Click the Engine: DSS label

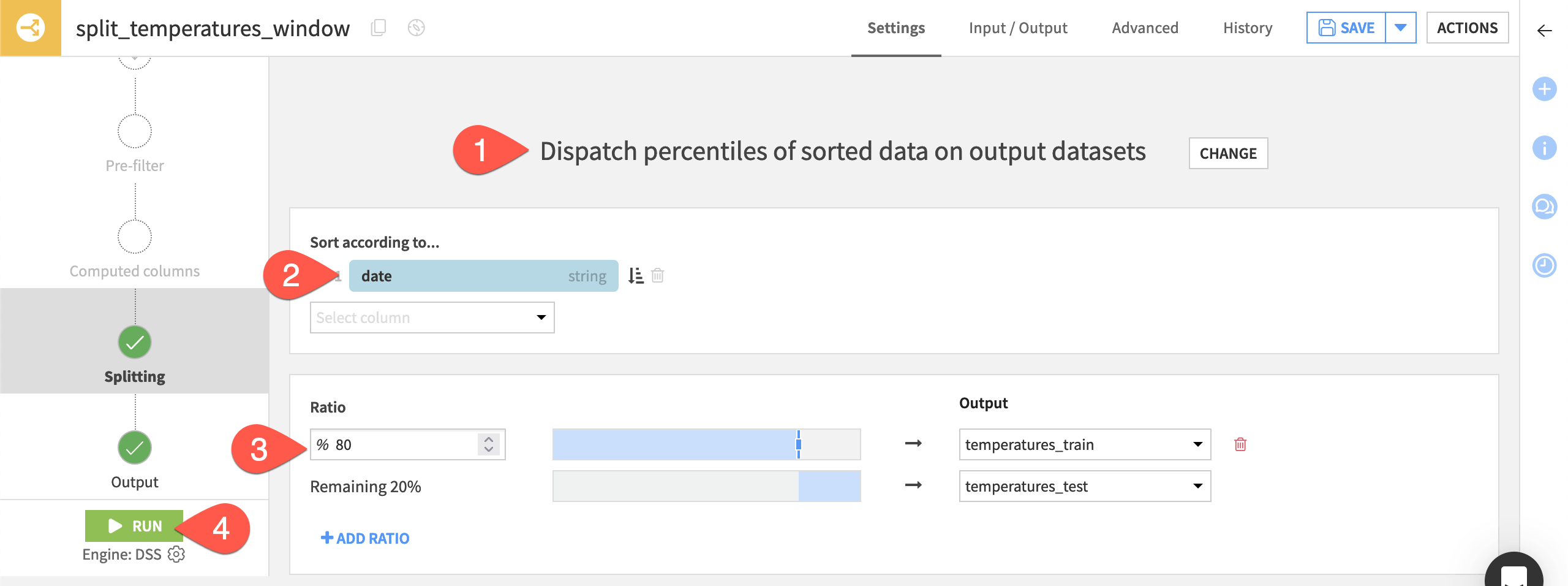(x=122, y=554)
